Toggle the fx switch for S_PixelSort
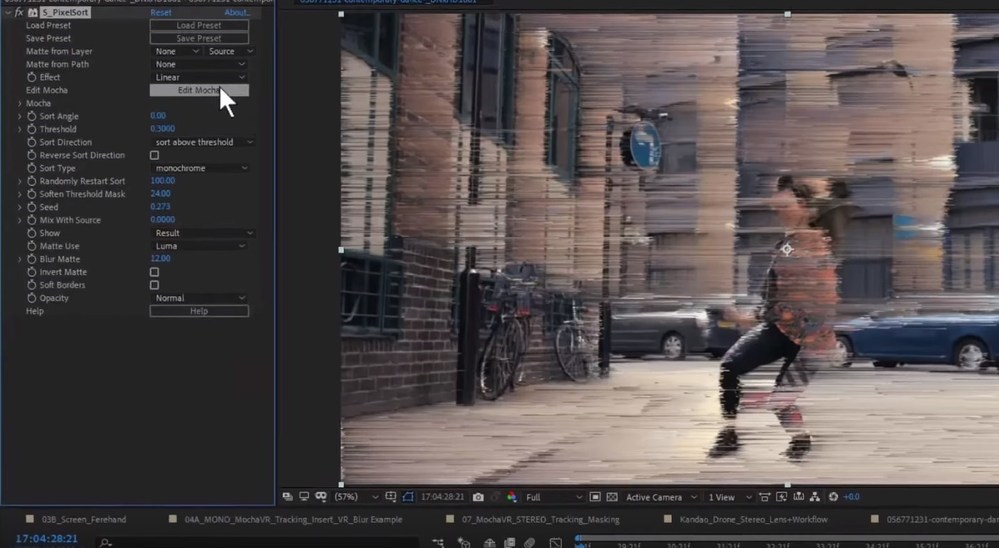This screenshot has height=548, width=999. coord(19,12)
